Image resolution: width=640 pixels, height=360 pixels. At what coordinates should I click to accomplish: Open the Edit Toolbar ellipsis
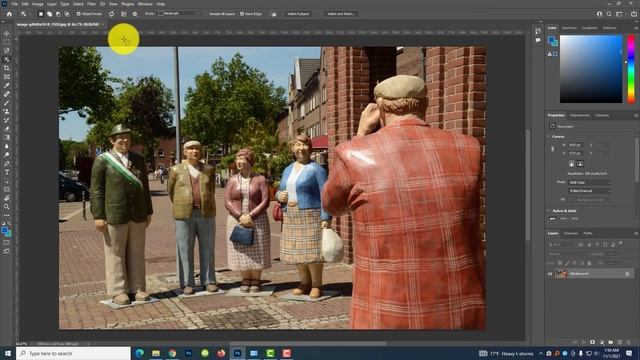pos(7,215)
